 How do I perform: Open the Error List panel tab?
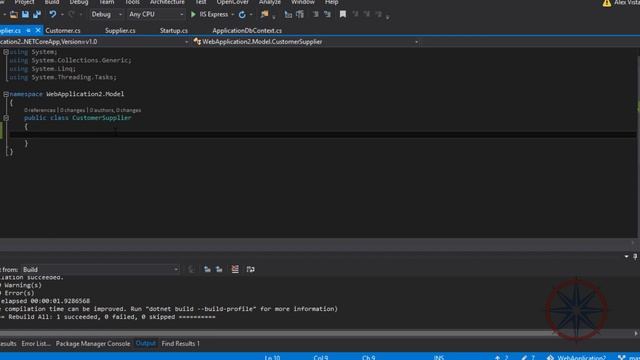pos(36,344)
